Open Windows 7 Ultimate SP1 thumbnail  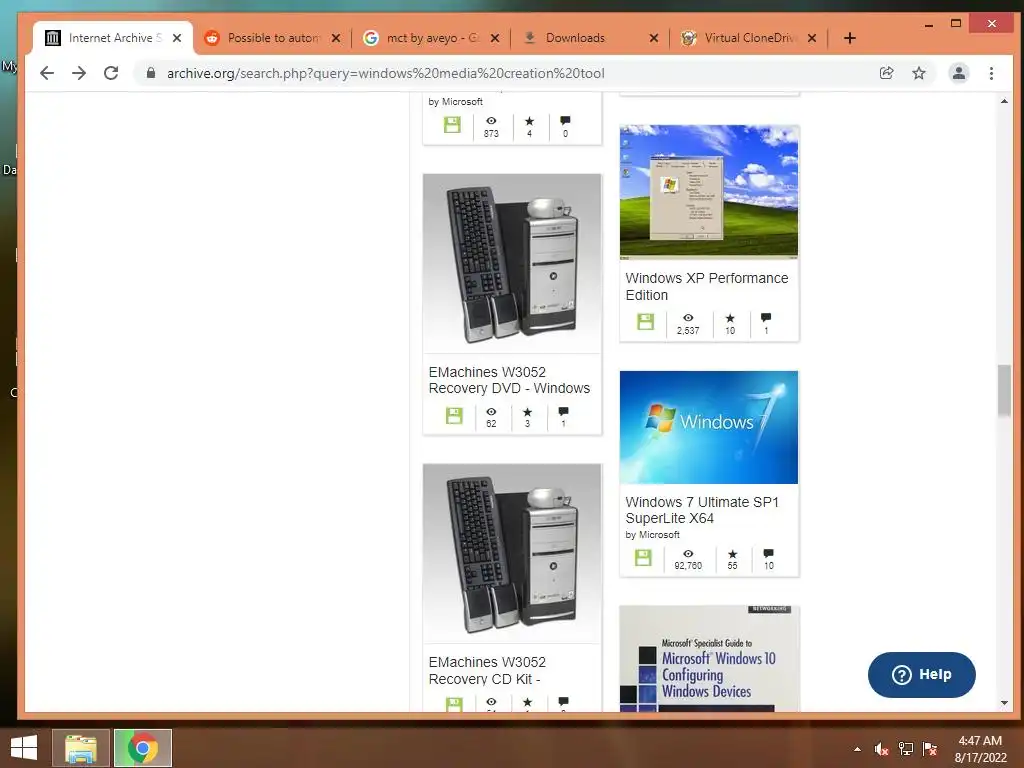coord(709,427)
